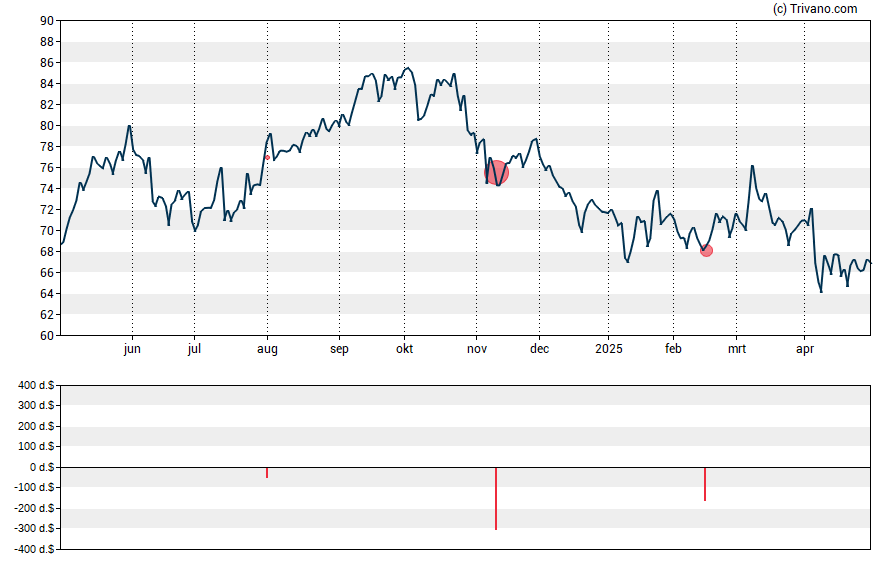
Task: Click the '-100 d.$' axis label
Action: (x=35, y=487)
